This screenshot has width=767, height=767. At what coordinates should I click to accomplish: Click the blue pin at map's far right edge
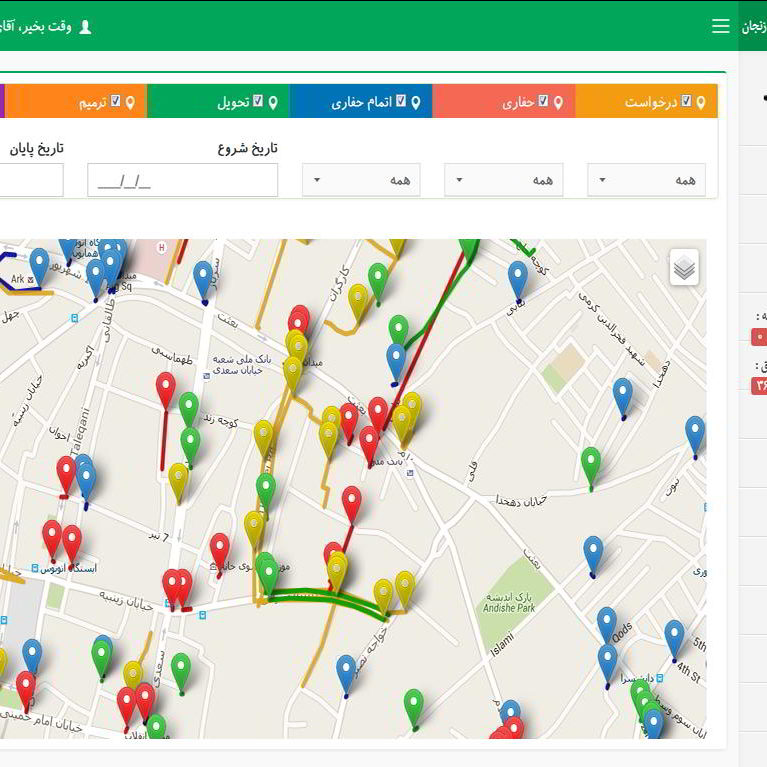[695, 433]
